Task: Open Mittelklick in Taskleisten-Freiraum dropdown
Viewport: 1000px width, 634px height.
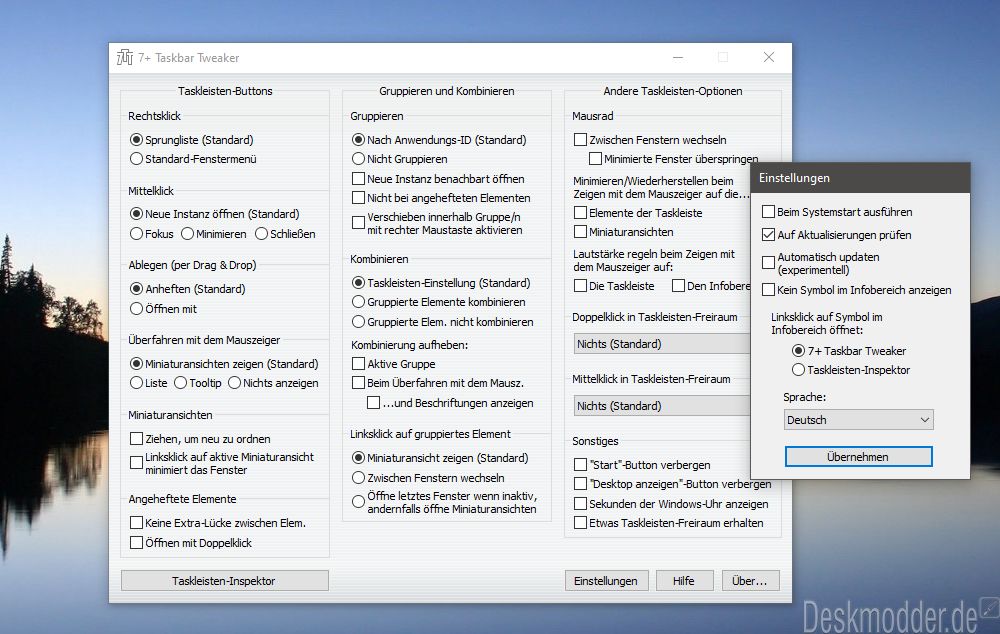Action: 662,406
